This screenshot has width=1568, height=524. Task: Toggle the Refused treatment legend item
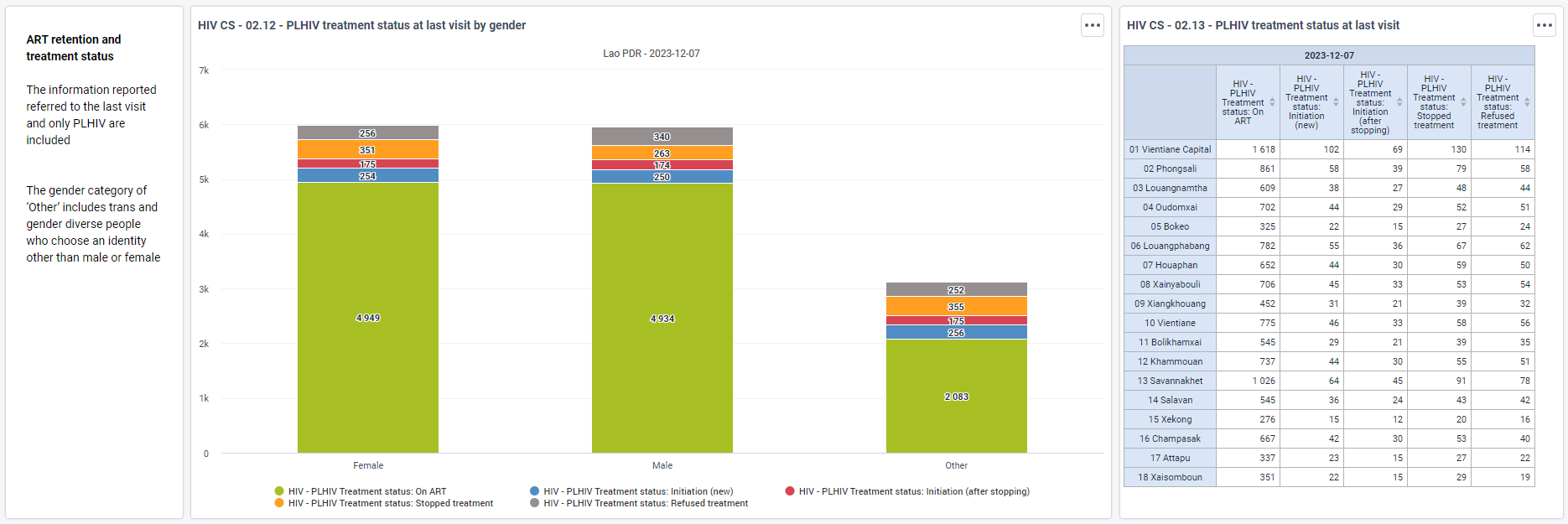pos(639,503)
